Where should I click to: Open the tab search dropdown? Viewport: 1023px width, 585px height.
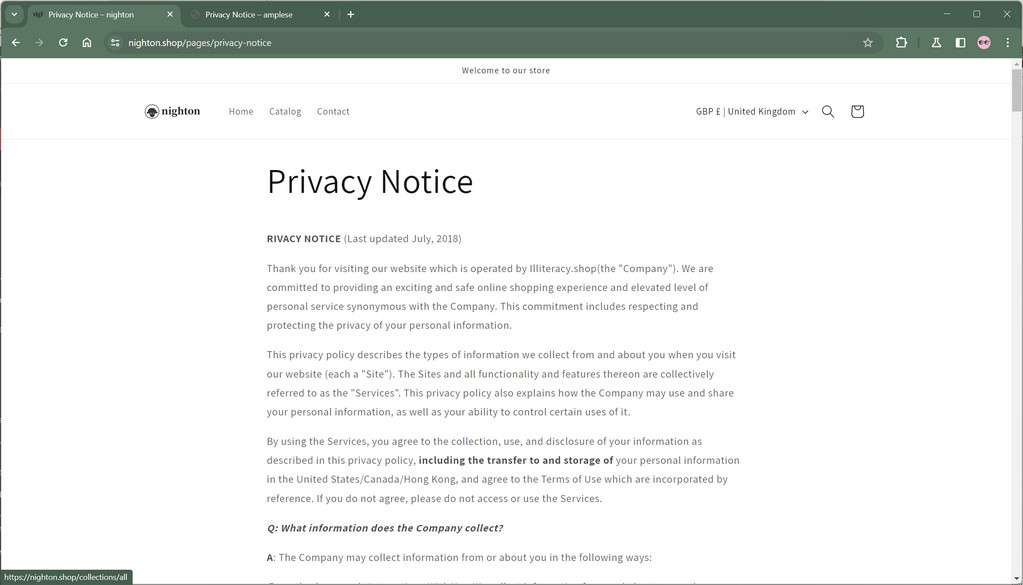pyautogui.click(x=14, y=14)
